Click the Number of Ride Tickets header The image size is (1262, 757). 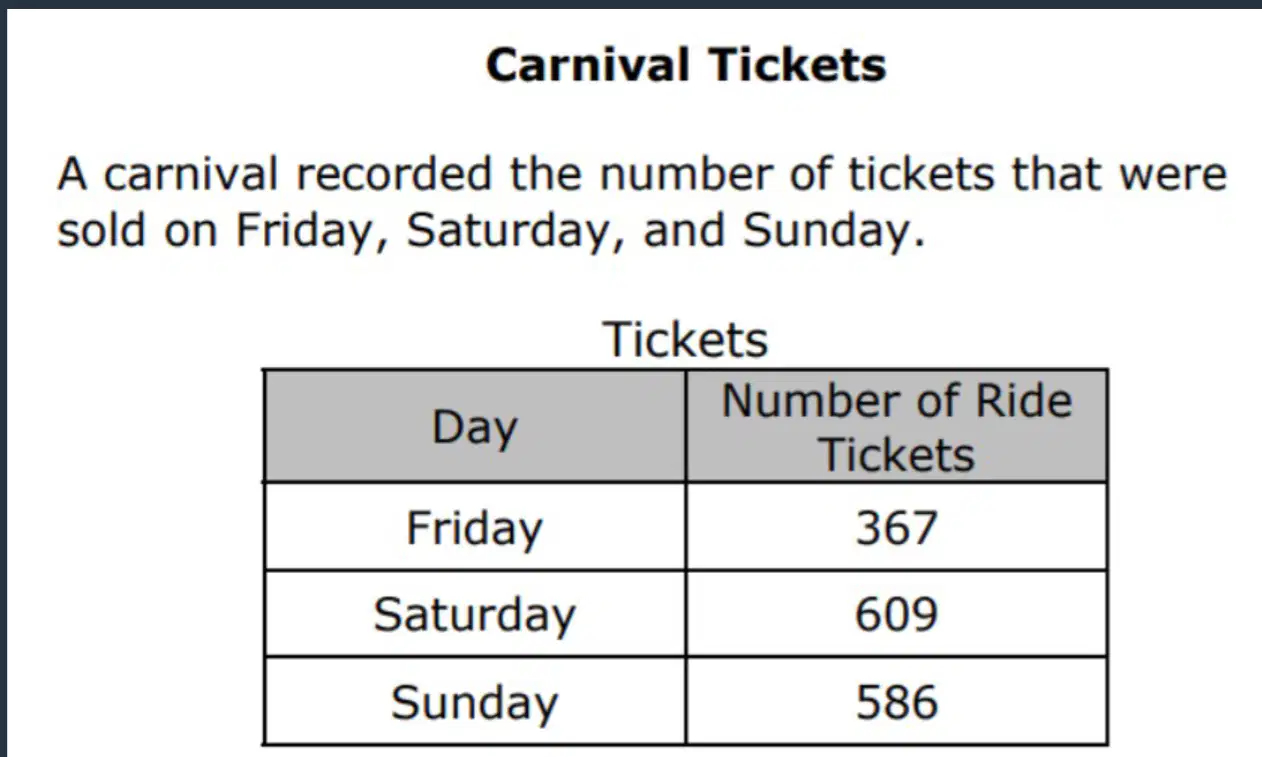(x=897, y=427)
